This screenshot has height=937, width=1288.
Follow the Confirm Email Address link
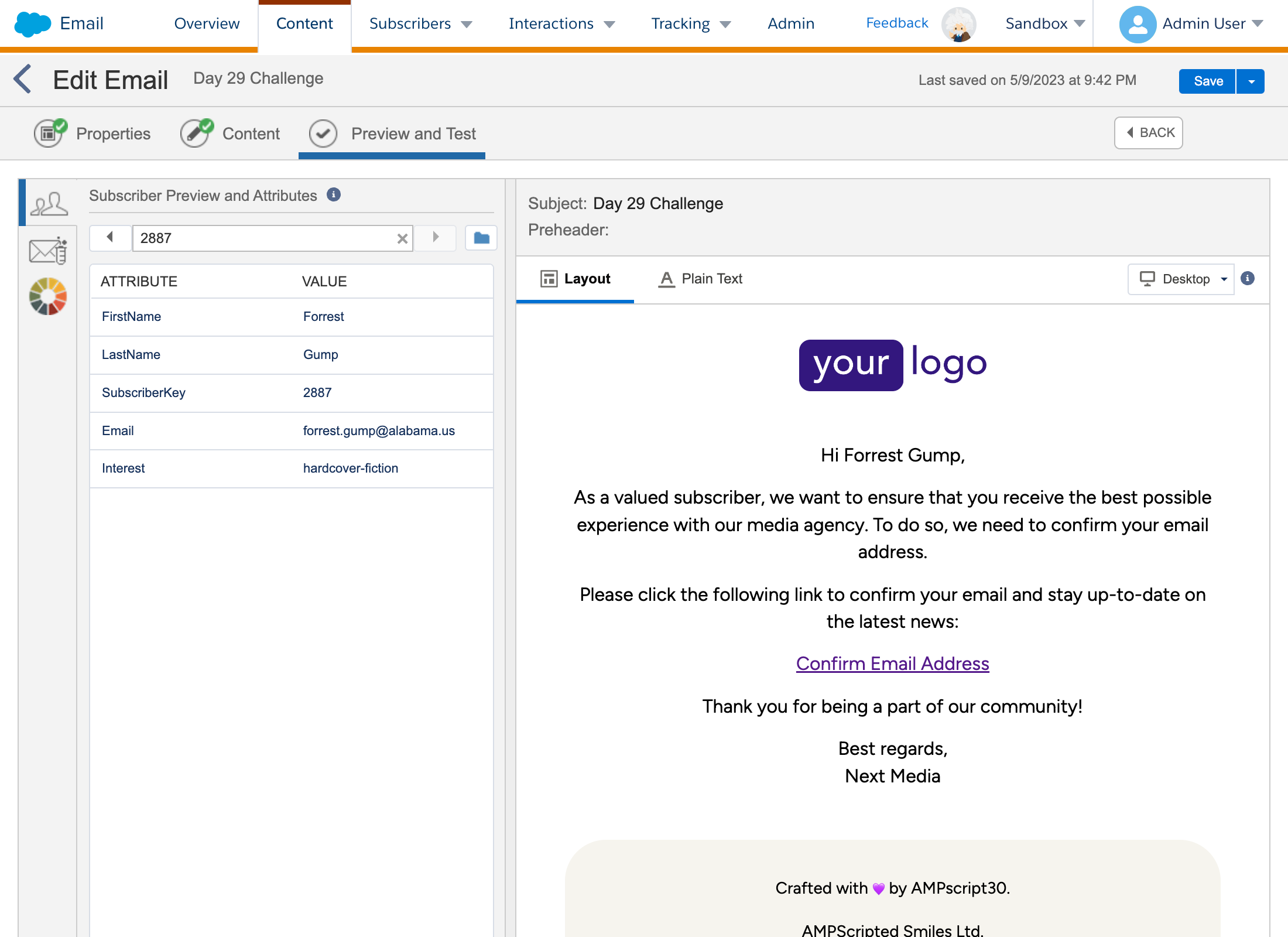892,664
